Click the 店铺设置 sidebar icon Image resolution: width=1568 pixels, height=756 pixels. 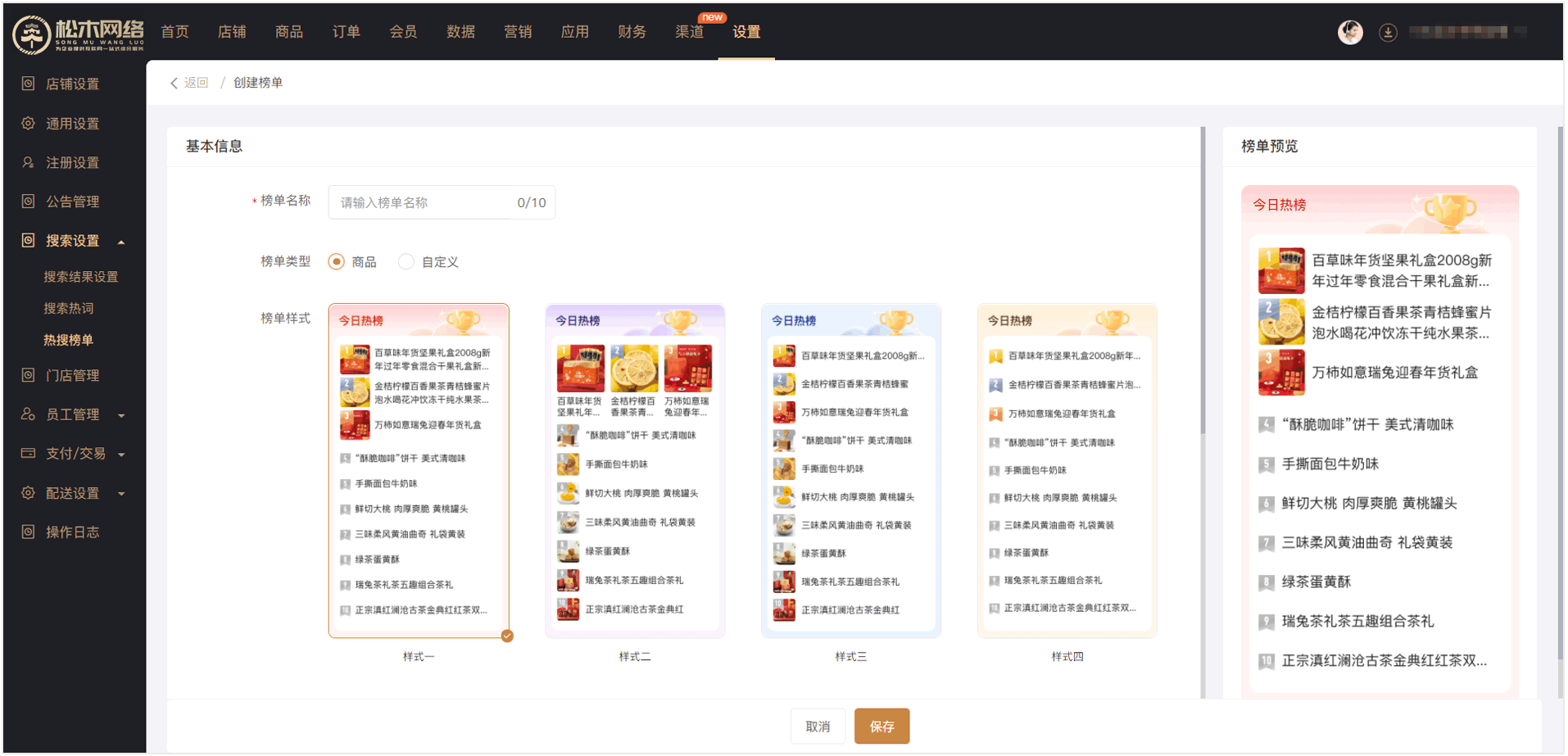(x=28, y=84)
